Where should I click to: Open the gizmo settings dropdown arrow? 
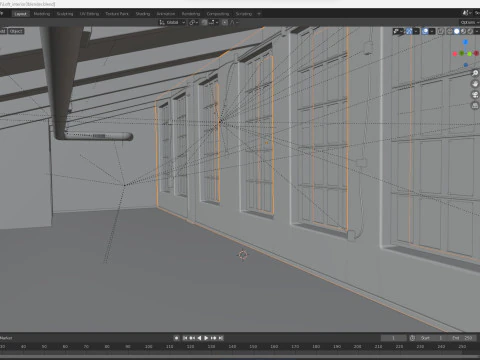coord(416,31)
